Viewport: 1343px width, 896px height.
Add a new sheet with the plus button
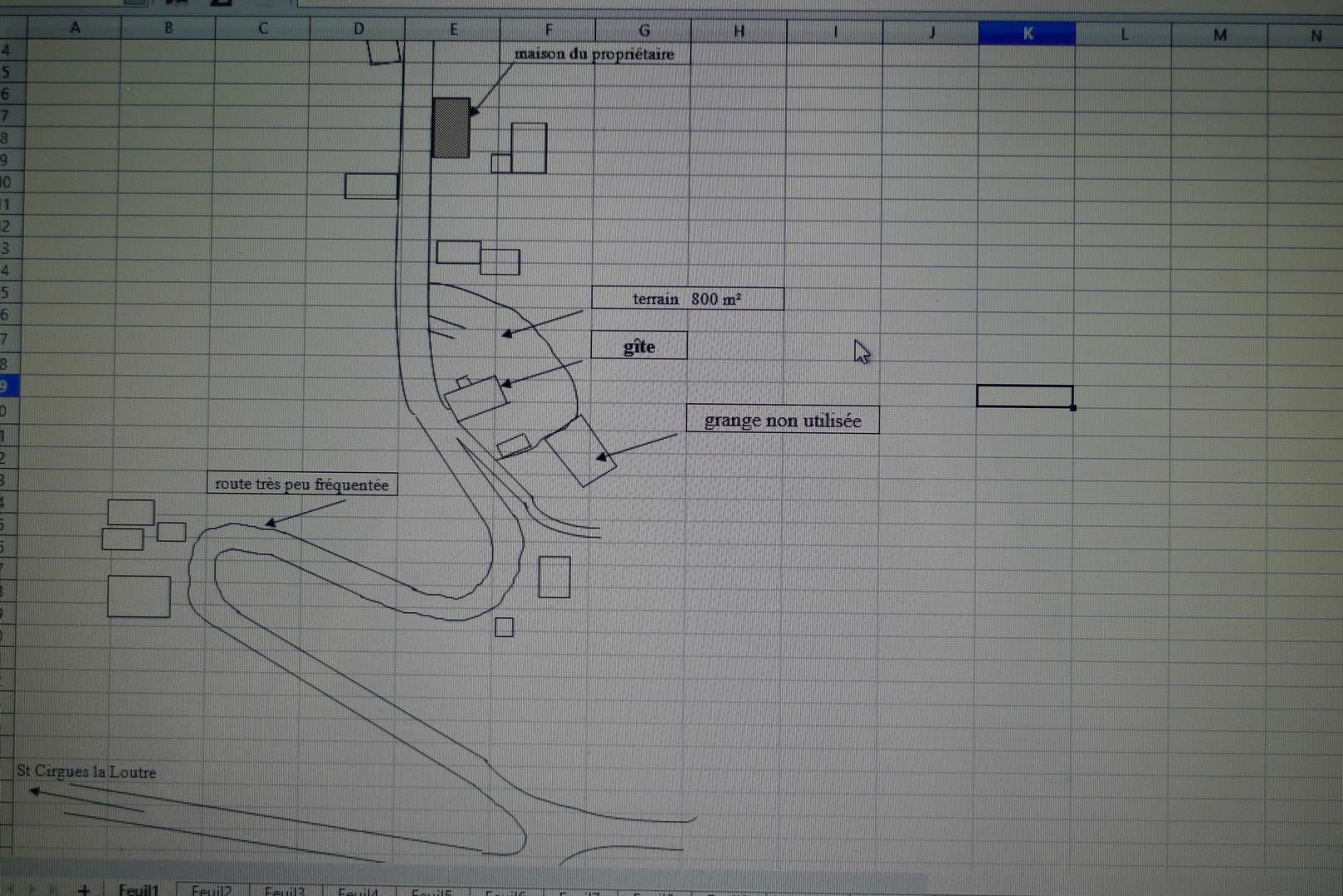pos(84,890)
